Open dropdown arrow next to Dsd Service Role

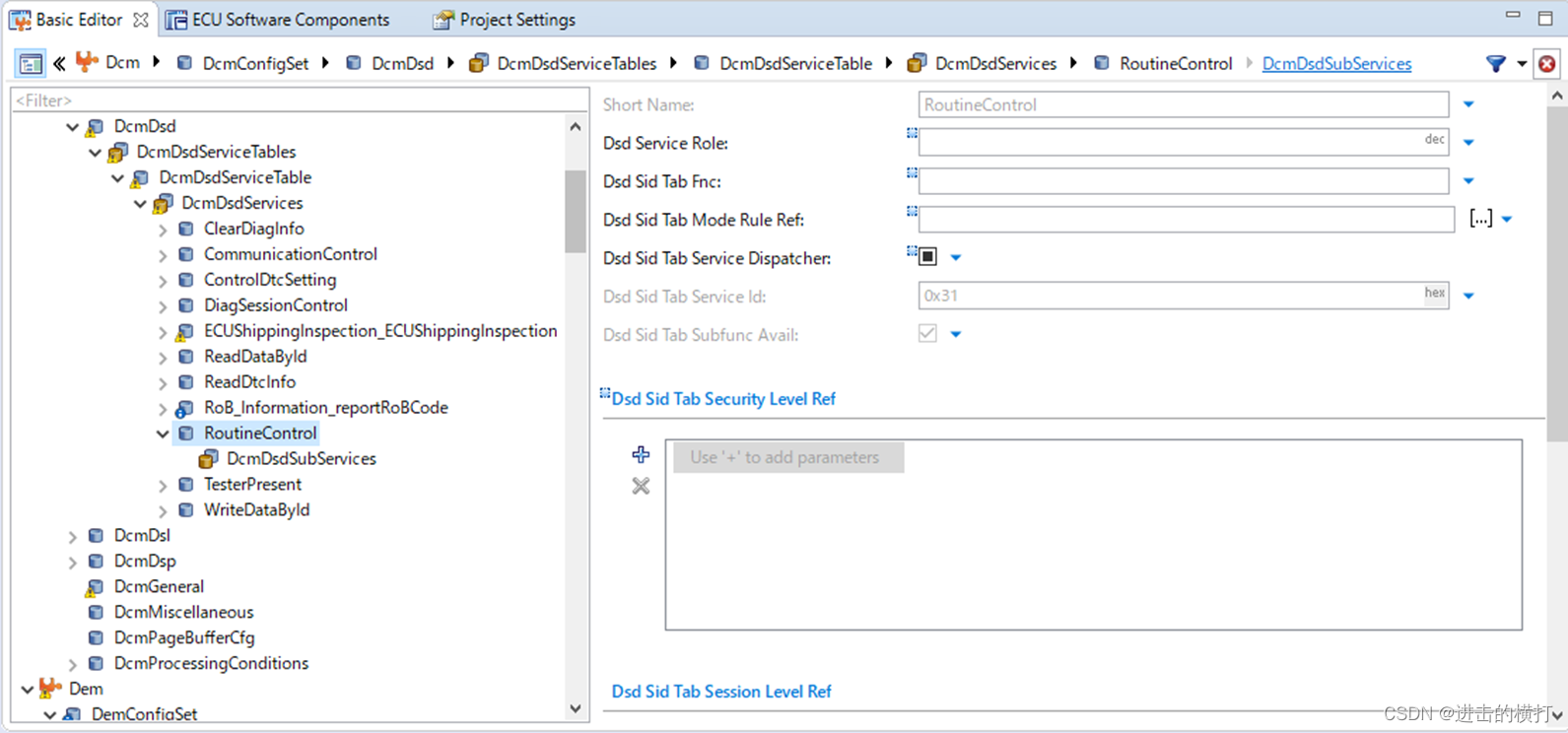1468,143
